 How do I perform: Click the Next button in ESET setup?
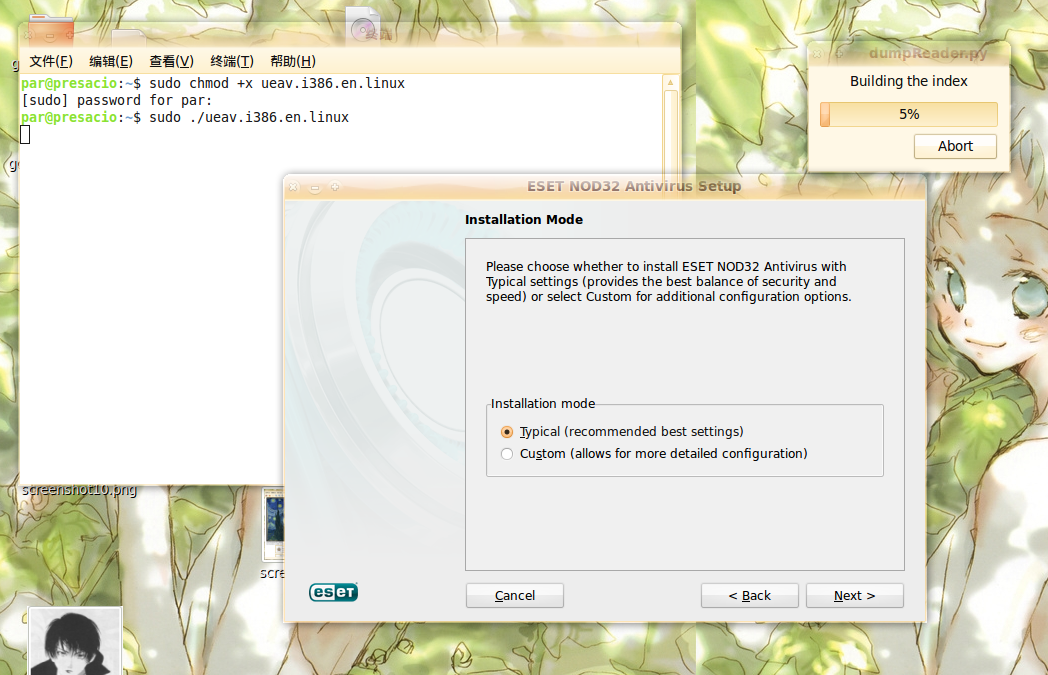coord(854,595)
